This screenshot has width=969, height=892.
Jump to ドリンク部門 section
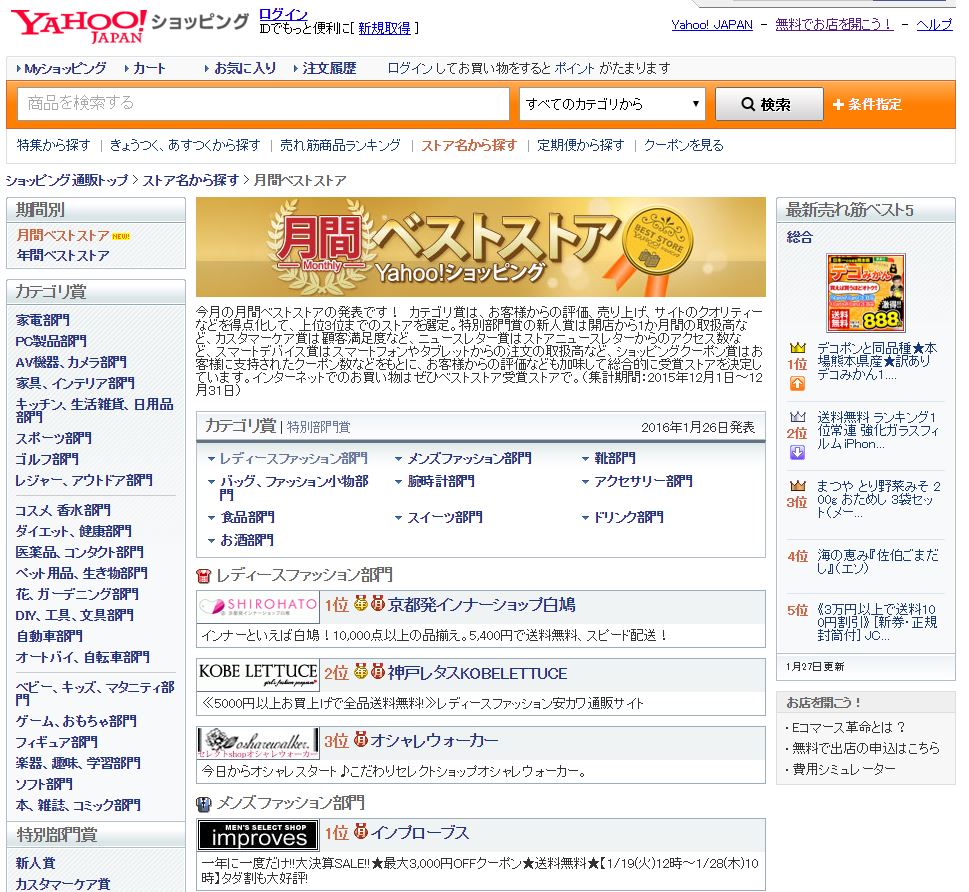click(x=628, y=517)
